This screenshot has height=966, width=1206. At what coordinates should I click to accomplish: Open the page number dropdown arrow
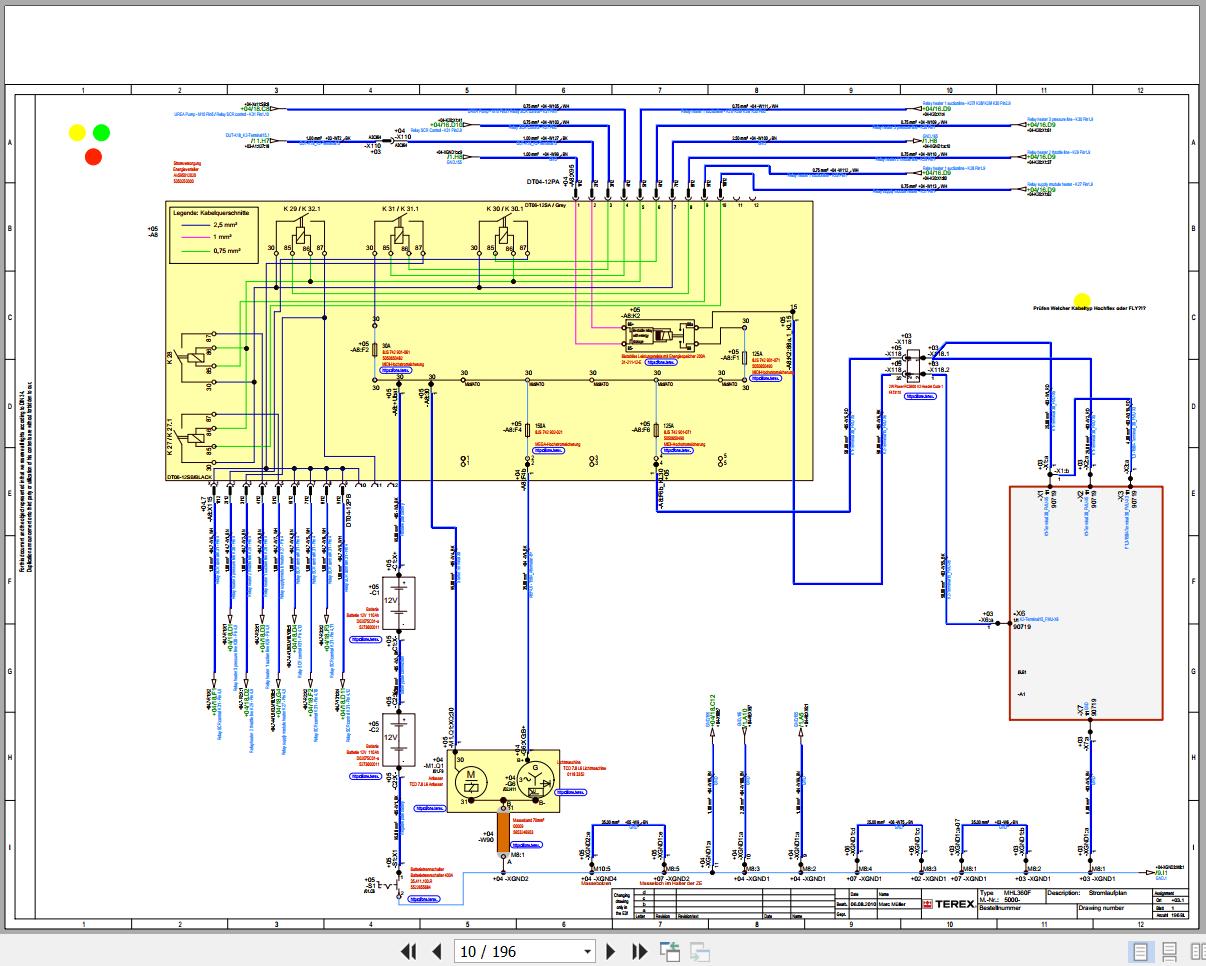[587, 951]
